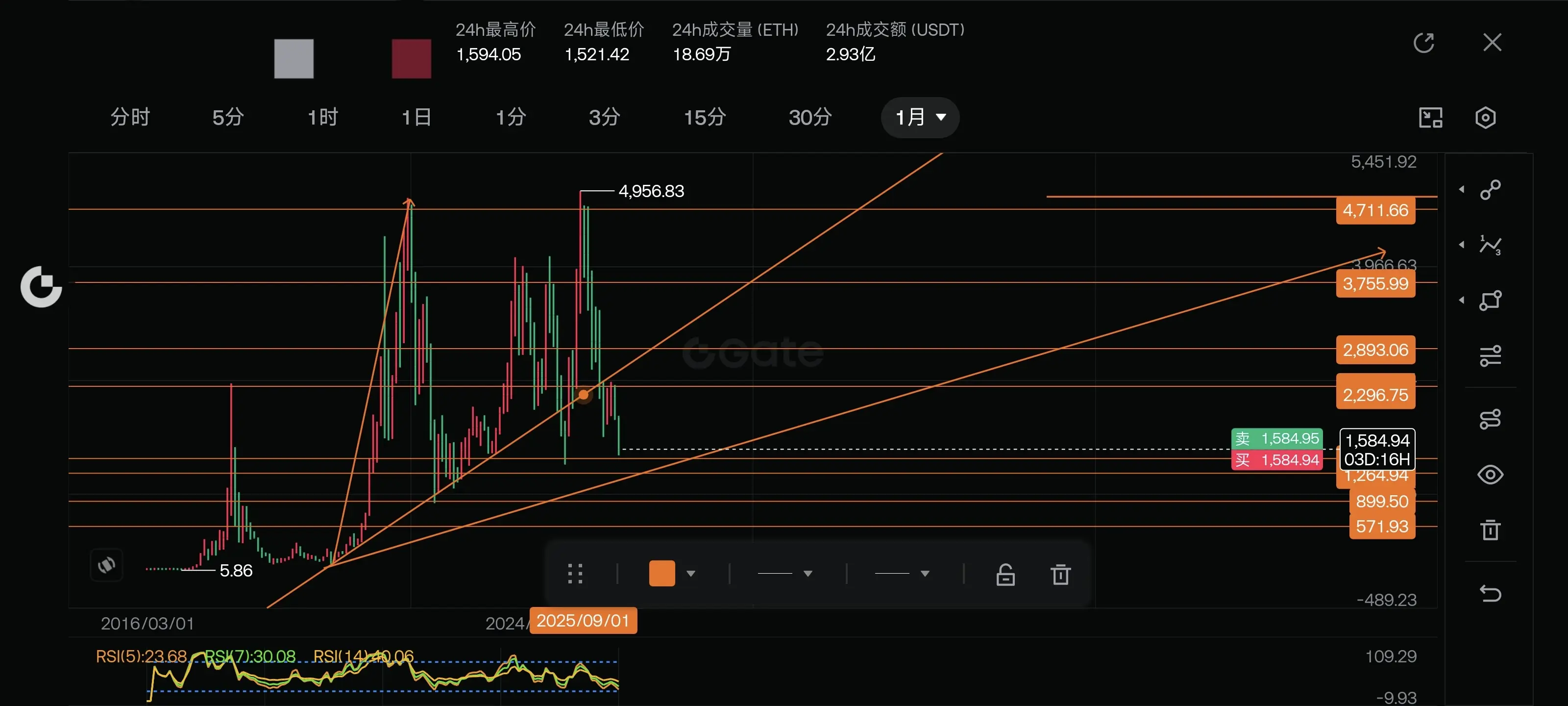Toggle drawings visibility with the eye icon

[1490, 475]
